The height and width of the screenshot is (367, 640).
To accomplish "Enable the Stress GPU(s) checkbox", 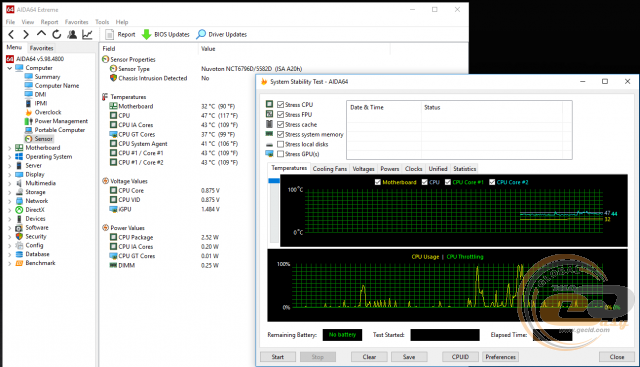I will tap(280, 154).
